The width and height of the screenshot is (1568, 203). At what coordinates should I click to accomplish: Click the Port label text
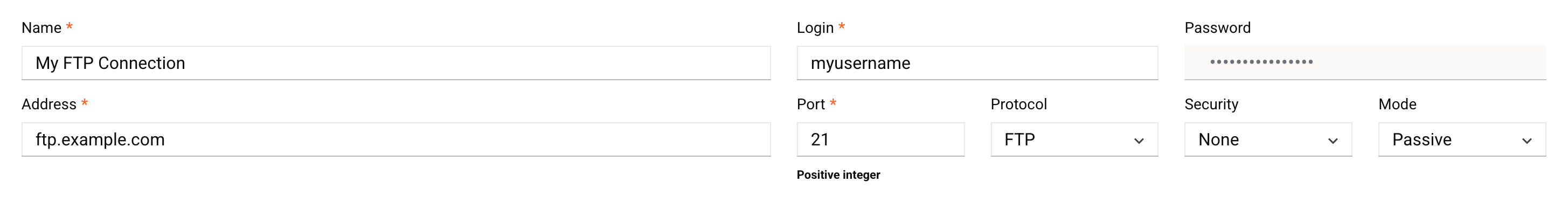point(811,104)
